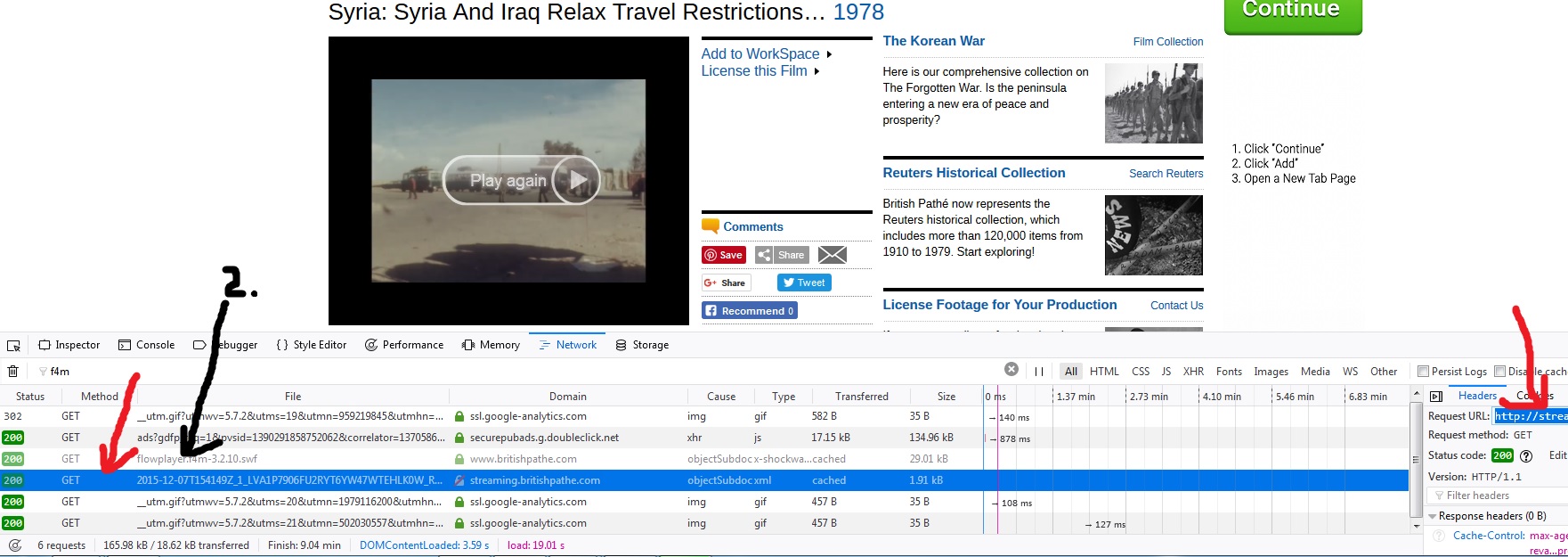
Task: Open Reuters Historical Collection link
Action: pos(973,173)
